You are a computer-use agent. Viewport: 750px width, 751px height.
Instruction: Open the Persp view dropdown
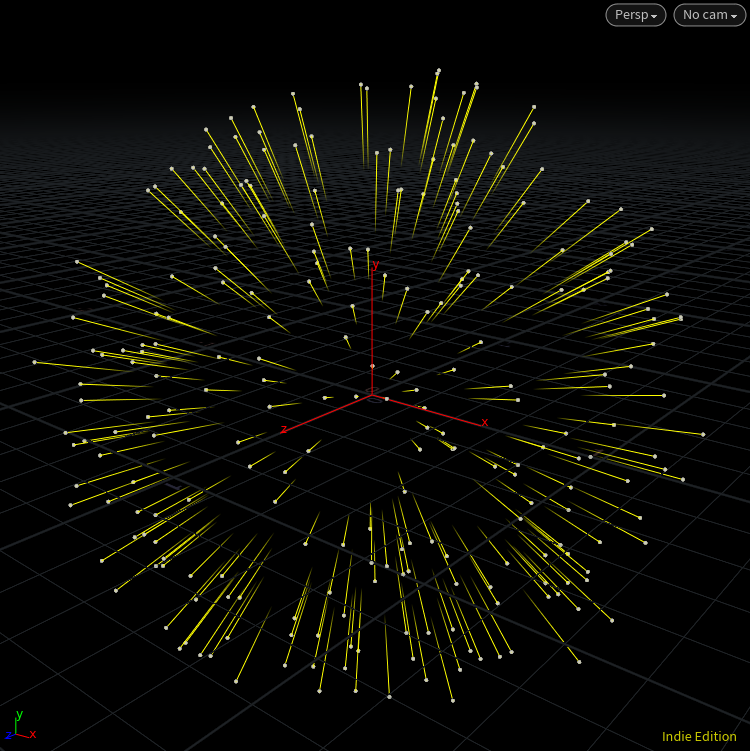(x=636, y=15)
